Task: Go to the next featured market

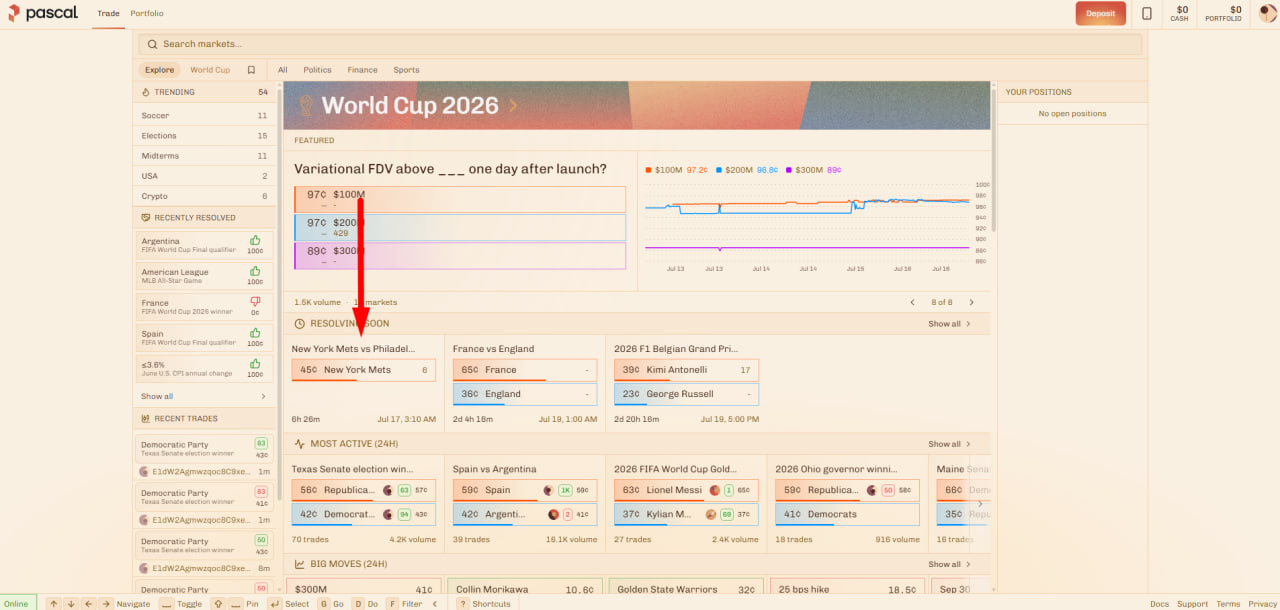Action: click(971, 302)
